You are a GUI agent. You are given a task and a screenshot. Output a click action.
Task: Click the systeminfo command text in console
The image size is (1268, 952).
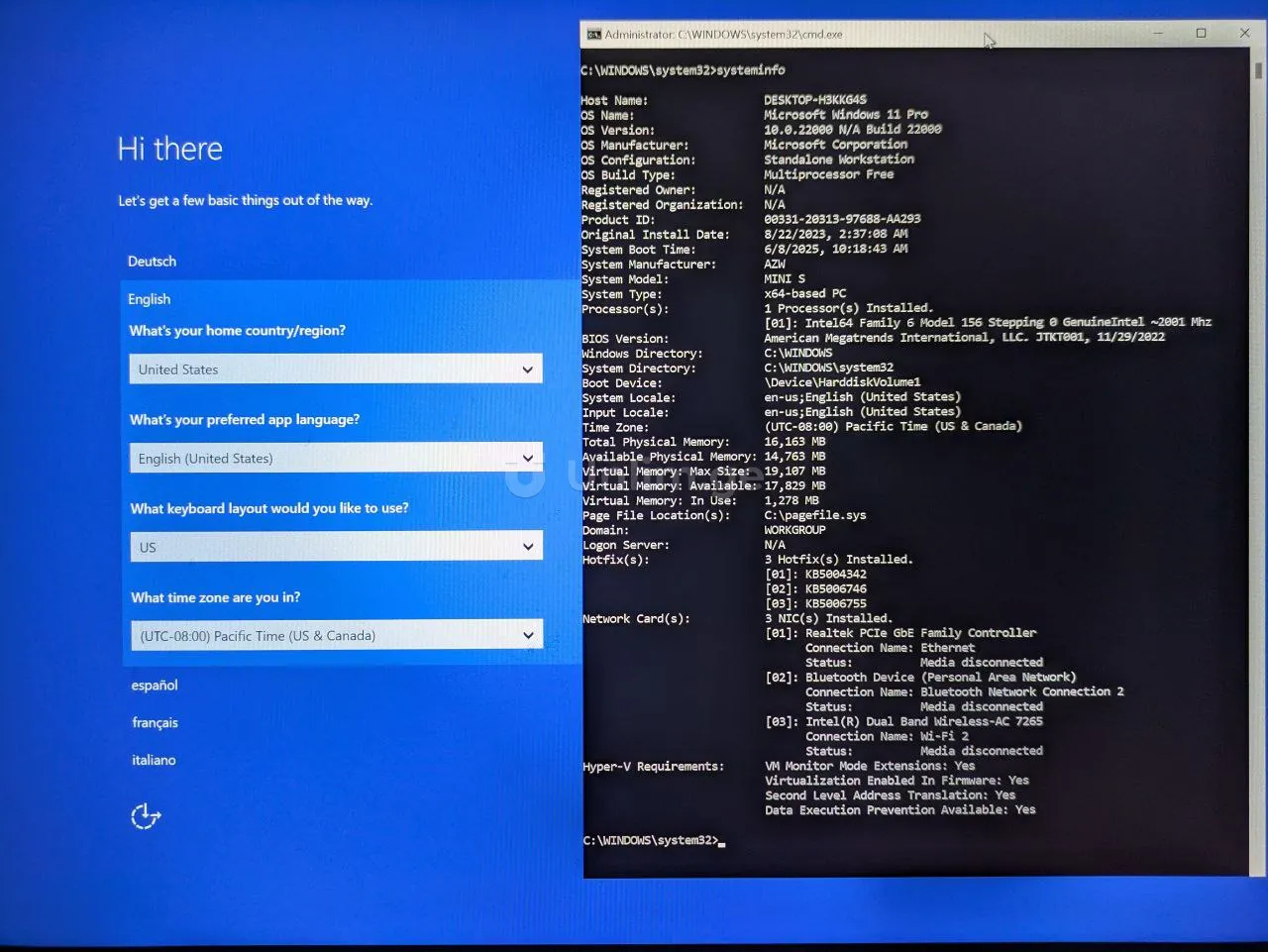pyautogui.click(x=750, y=70)
